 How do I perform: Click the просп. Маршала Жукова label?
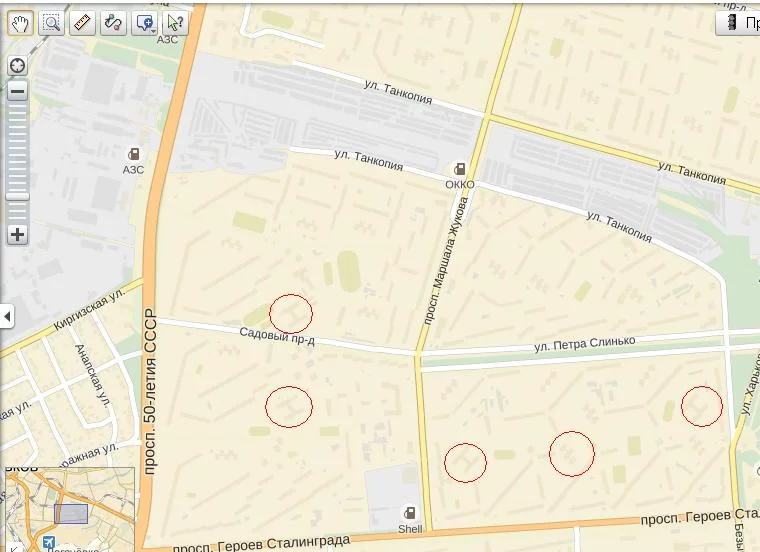coord(445,260)
